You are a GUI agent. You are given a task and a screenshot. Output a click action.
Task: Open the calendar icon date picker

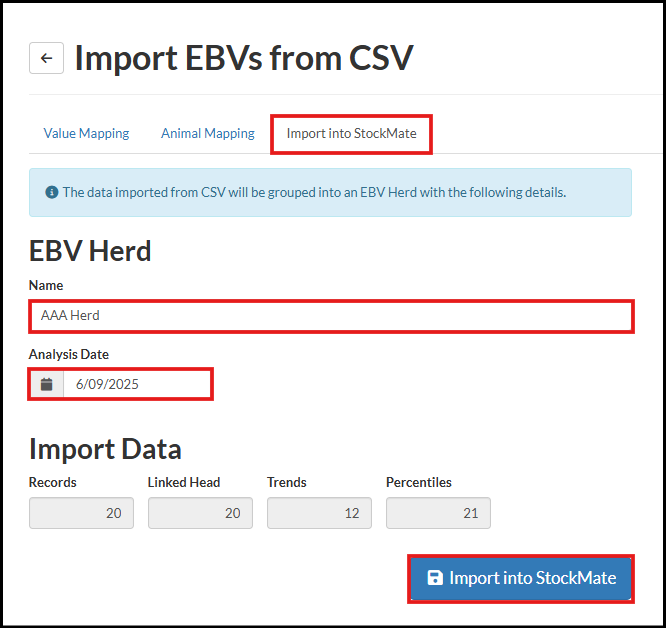pos(46,384)
